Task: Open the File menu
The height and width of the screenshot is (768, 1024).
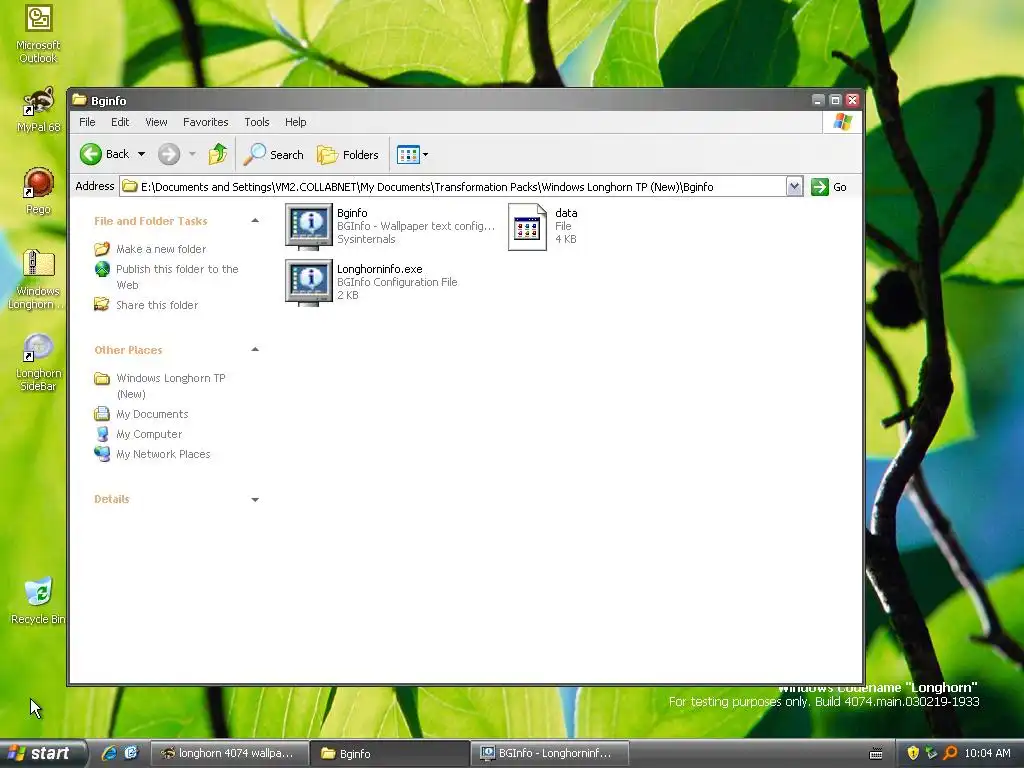Action: click(87, 122)
